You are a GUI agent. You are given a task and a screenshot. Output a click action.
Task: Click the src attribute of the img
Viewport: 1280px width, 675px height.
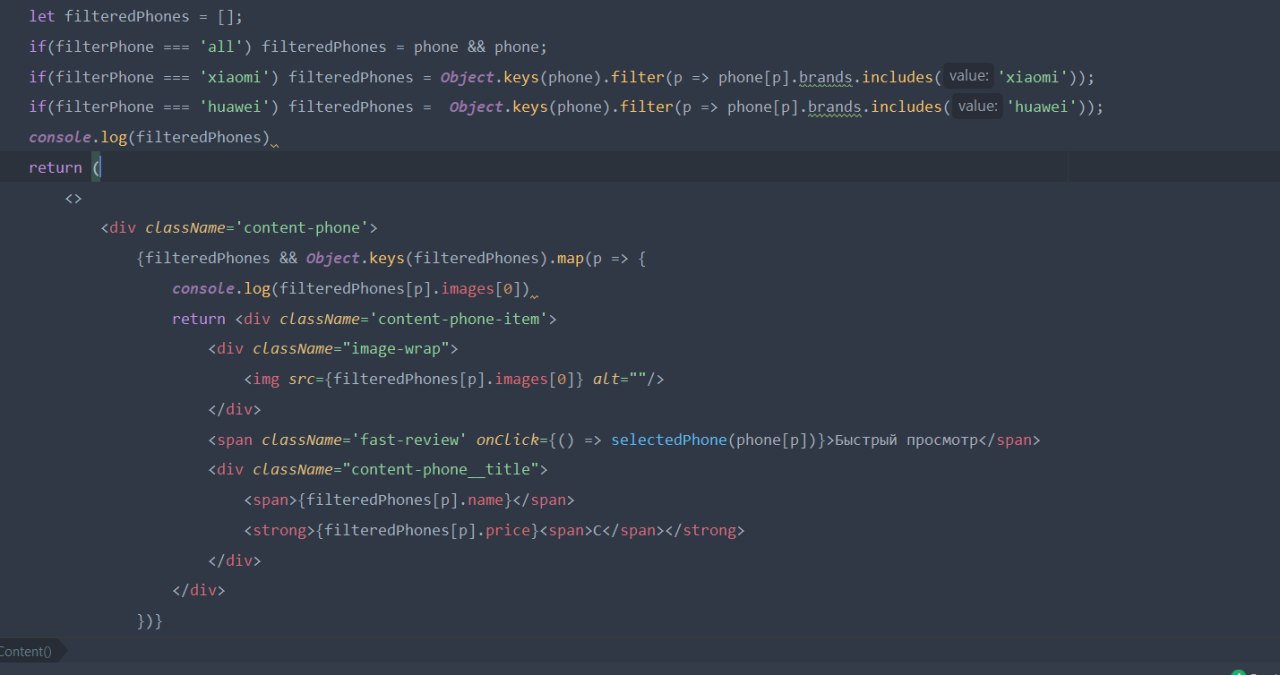[x=302, y=379]
